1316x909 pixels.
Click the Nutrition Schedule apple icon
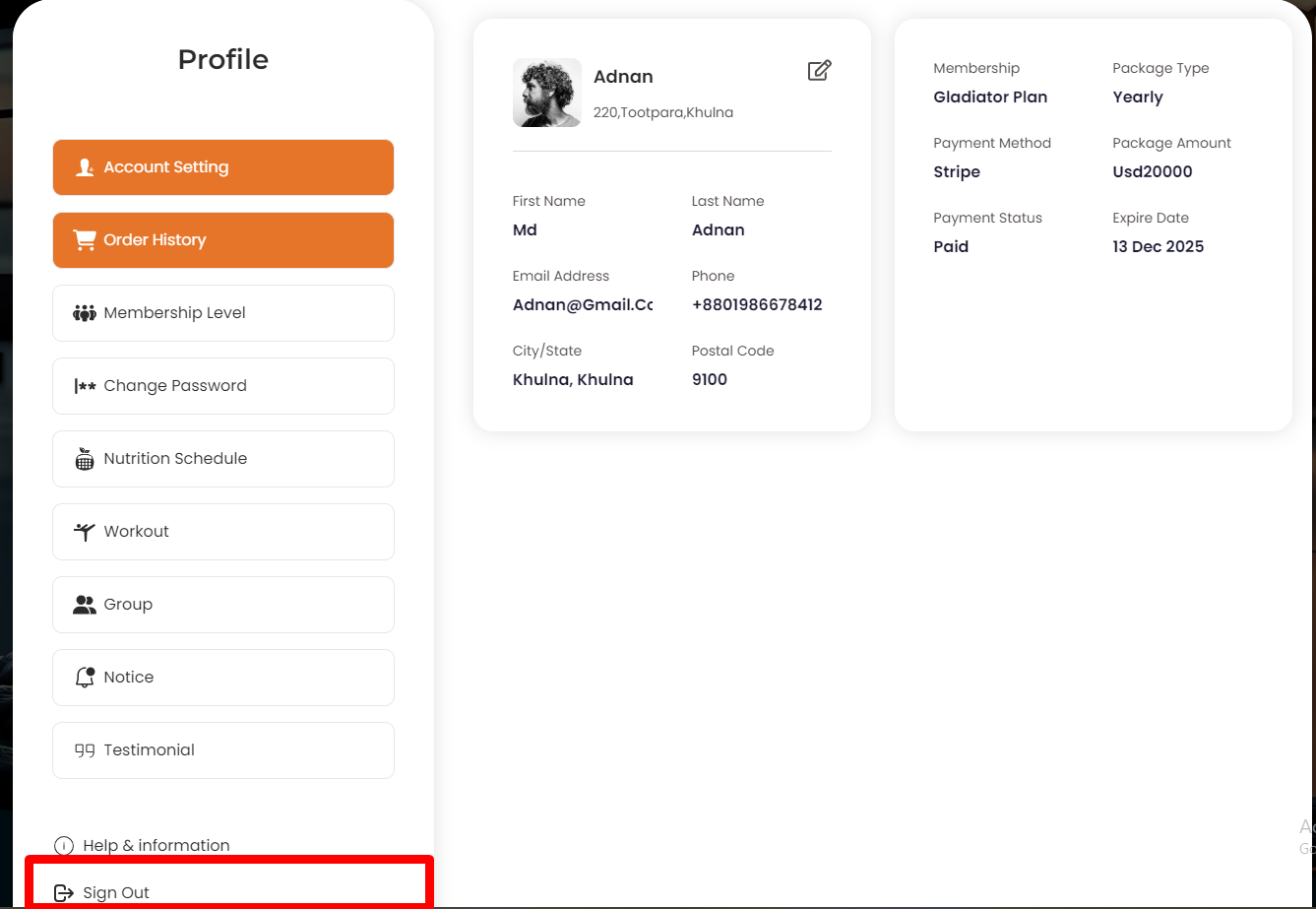click(x=85, y=458)
